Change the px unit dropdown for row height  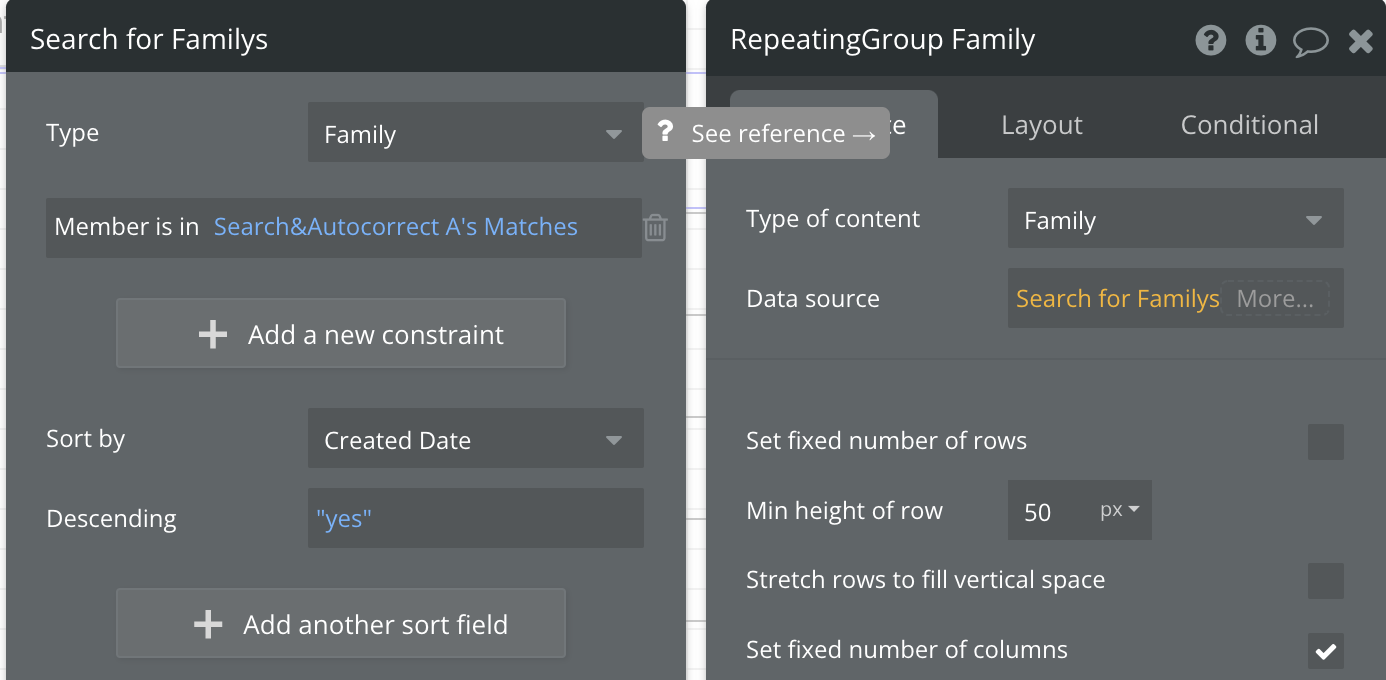point(1120,511)
